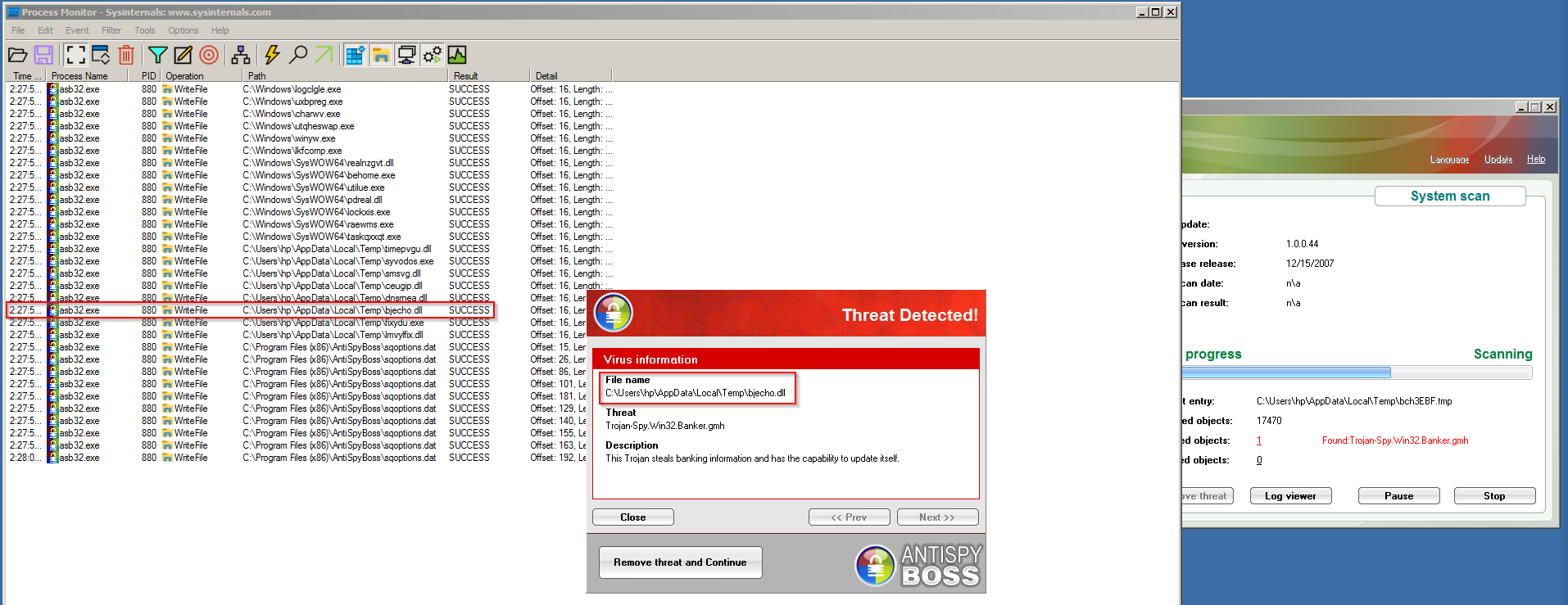Click the asb32.exe icon in first row
Viewport: 1568px width, 605px height.
click(x=53, y=89)
